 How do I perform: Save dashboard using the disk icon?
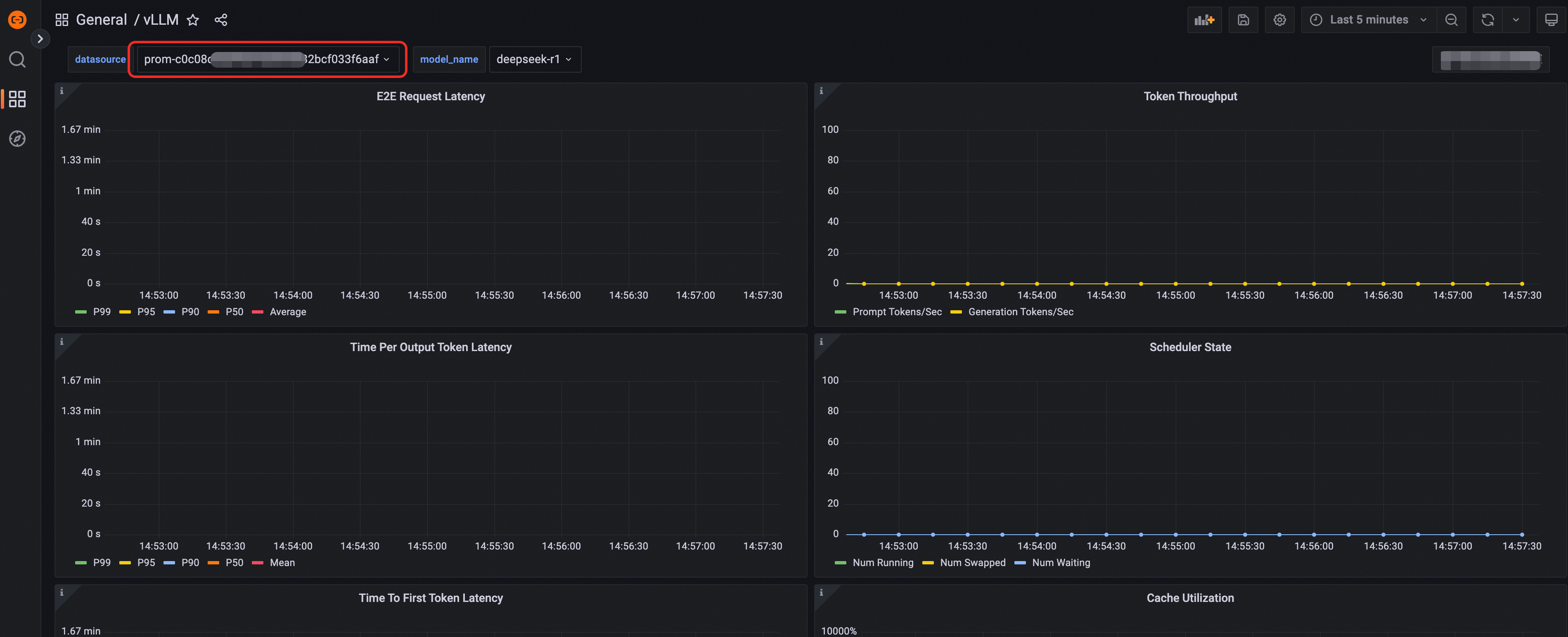[x=1243, y=20]
